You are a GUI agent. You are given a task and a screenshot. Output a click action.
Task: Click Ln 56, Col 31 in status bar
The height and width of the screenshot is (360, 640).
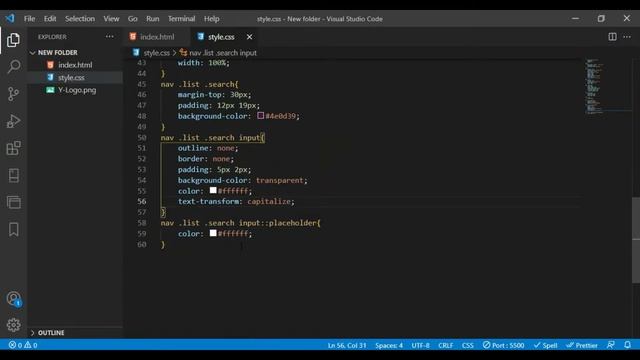(347, 345)
